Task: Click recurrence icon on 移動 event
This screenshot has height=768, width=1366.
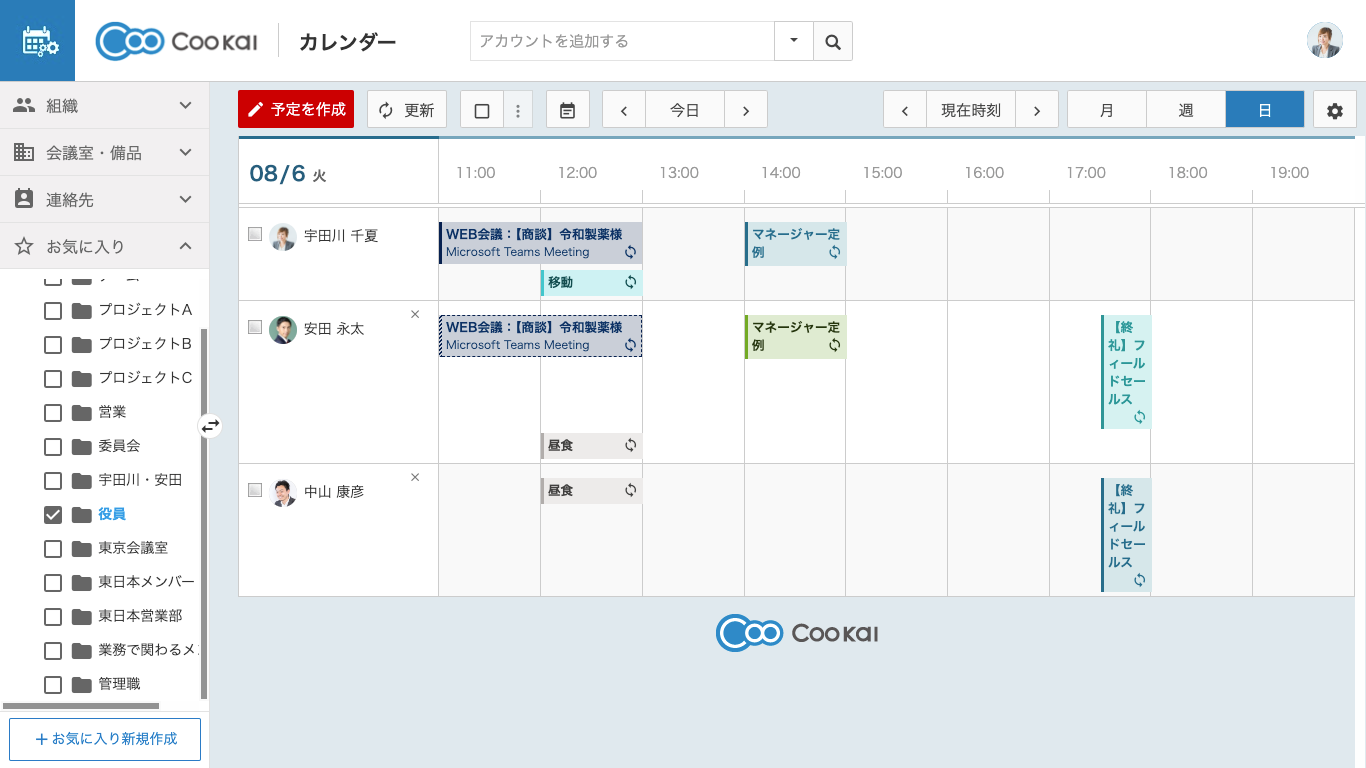Action: (x=630, y=282)
